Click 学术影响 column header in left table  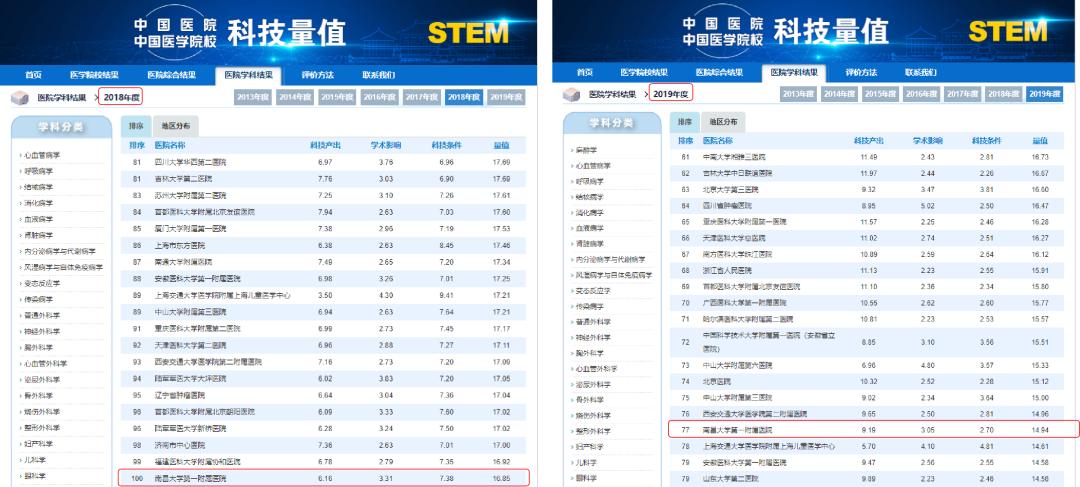click(x=386, y=145)
